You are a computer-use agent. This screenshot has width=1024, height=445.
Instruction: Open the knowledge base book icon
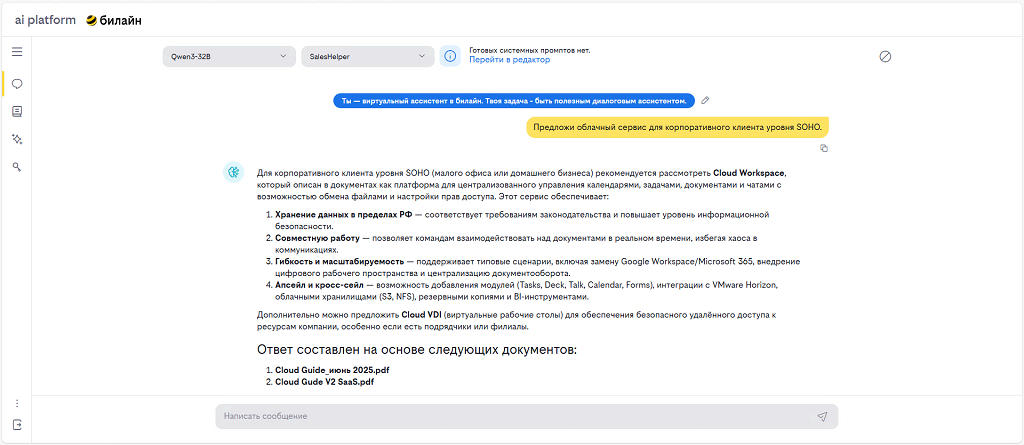click(x=17, y=112)
